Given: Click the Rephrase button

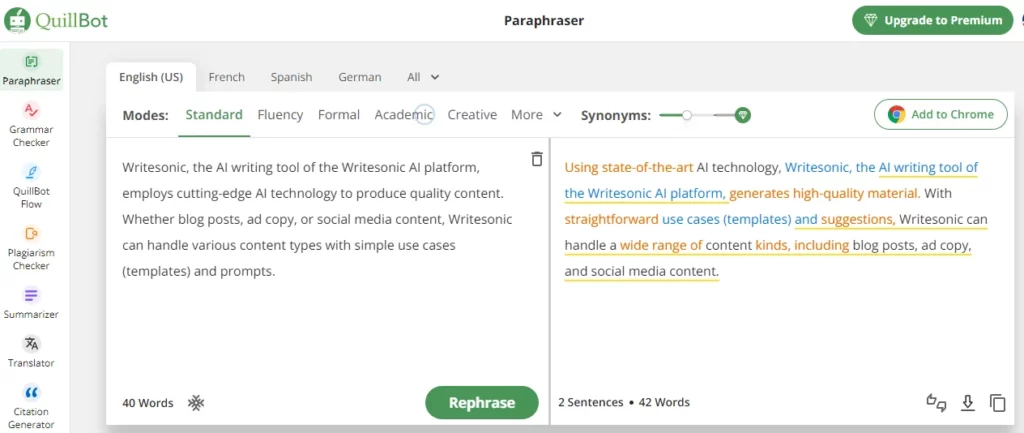Looking at the screenshot, I should pyautogui.click(x=482, y=403).
